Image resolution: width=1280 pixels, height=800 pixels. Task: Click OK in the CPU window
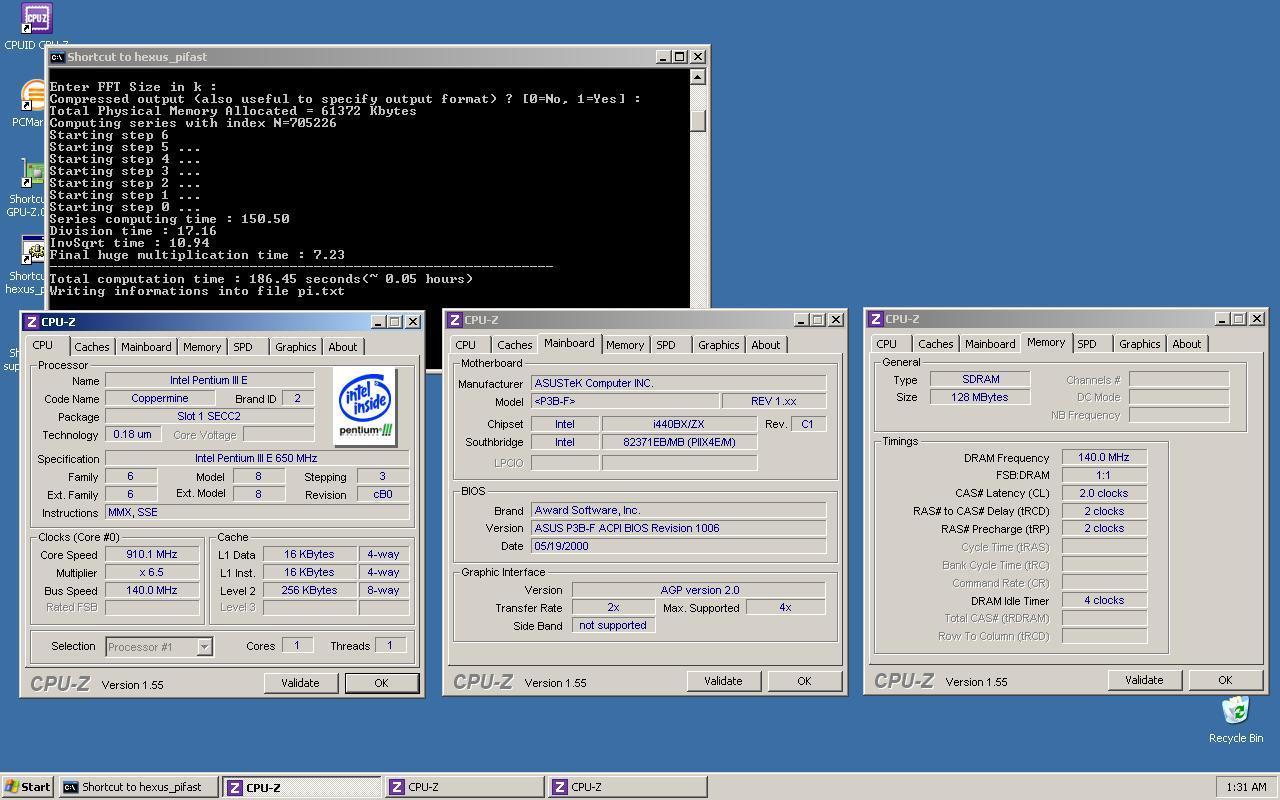381,683
